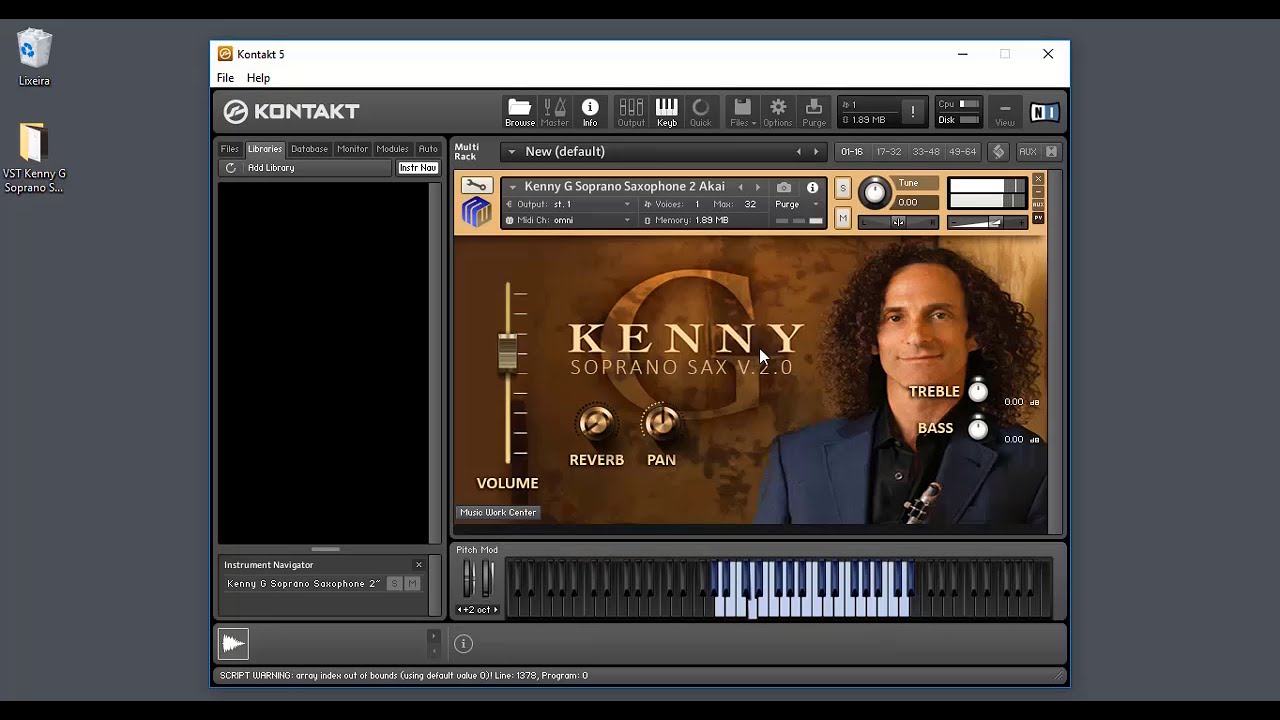
Task: Show instrument info 'i' icon
Action: tap(813, 187)
